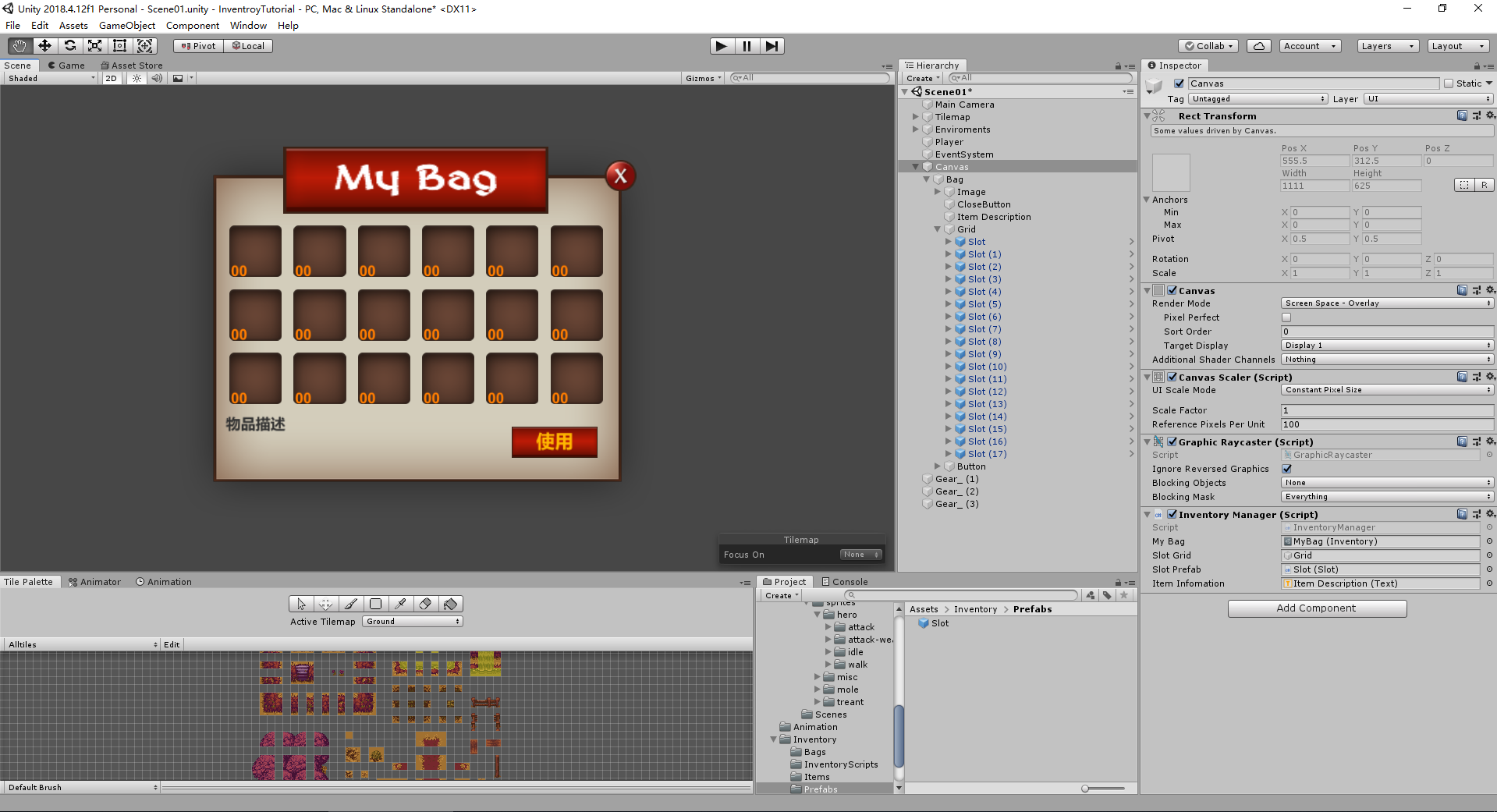Image resolution: width=1497 pixels, height=812 pixels.
Task: Open the Active Tilemap dropdown showing Ground
Action: [412, 621]
